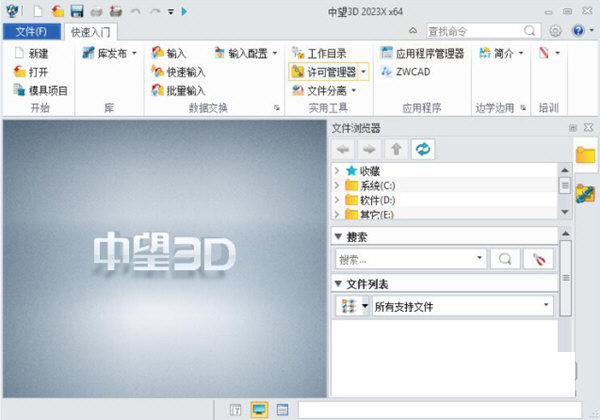Image resolution: width=600 pixels, height=420 pixels.
Task: Click the text output icon in status bar
Action: tap(236, 410)
